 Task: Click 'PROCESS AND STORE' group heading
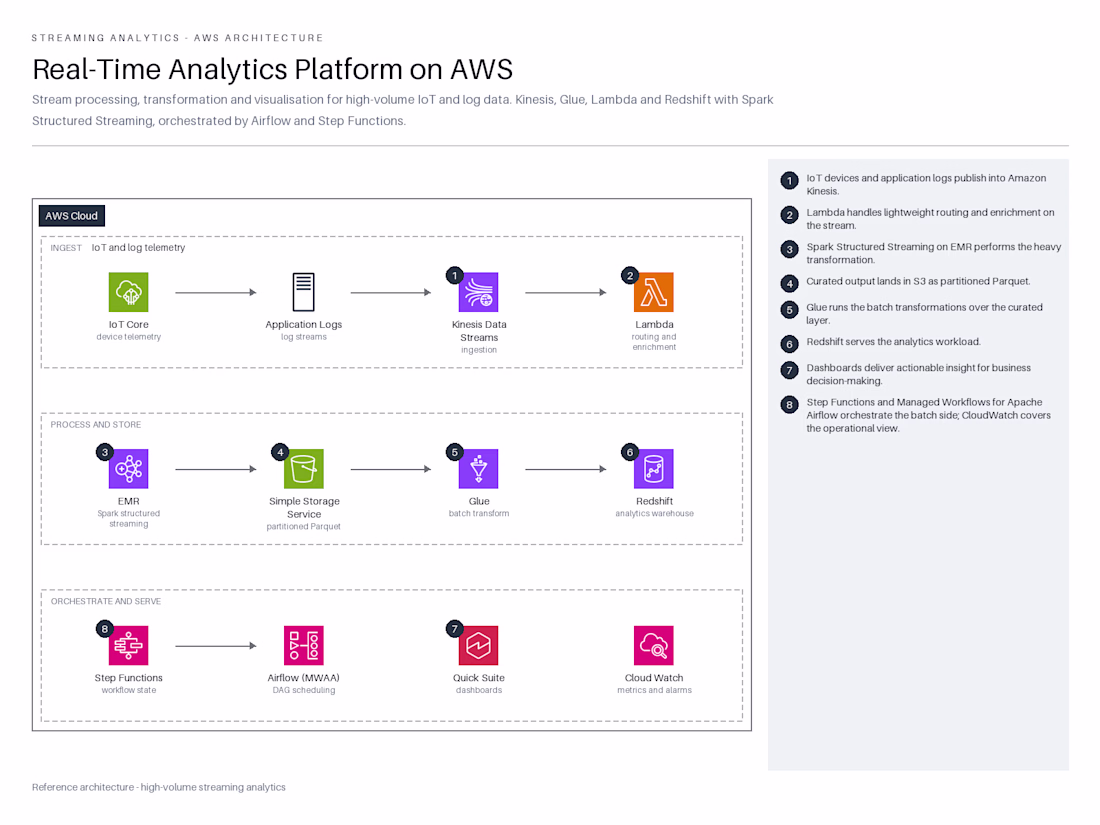[95, 425]
